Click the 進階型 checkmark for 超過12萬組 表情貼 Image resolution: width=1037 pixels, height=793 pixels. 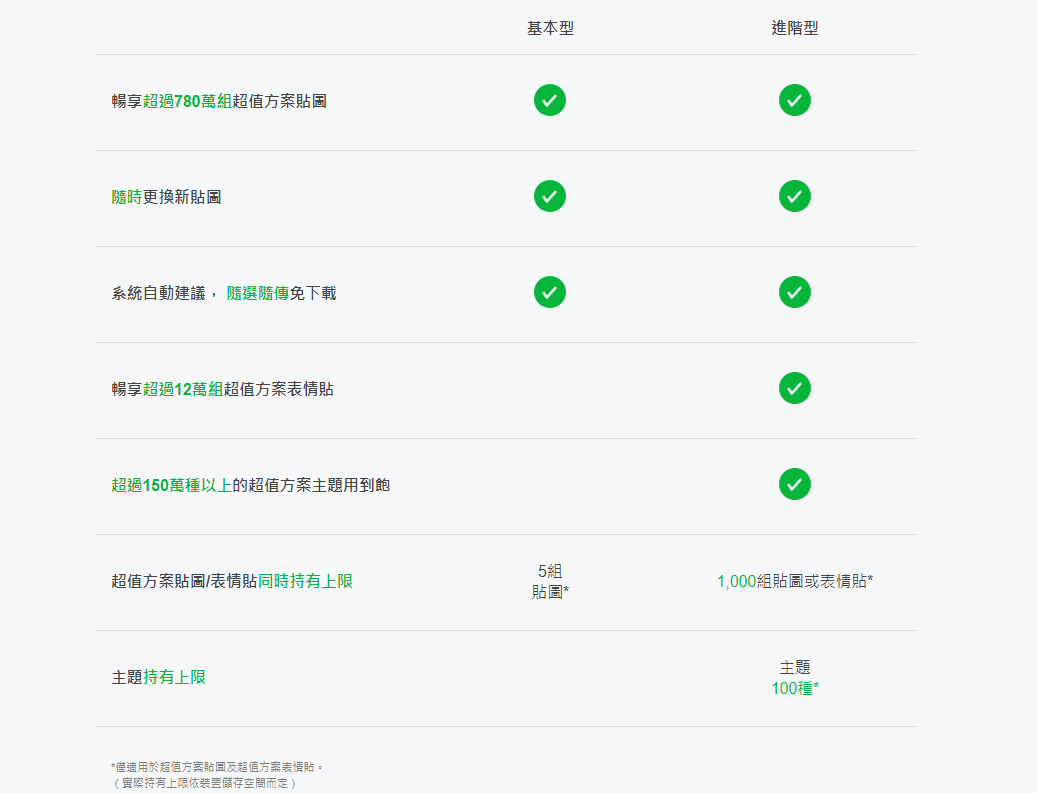pyautogui.click(x=794, y=388)
